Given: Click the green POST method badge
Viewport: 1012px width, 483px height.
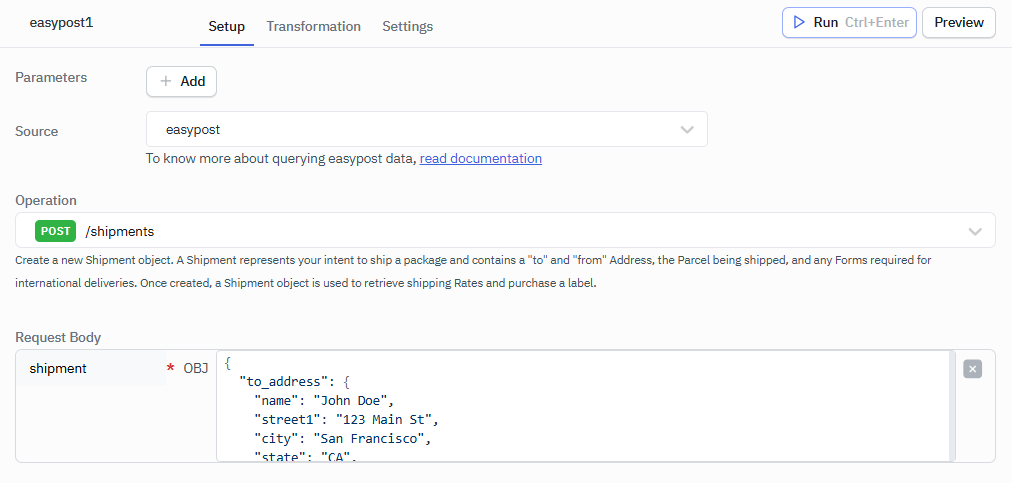Looking at the screenshot, I should tap(56, 231).
